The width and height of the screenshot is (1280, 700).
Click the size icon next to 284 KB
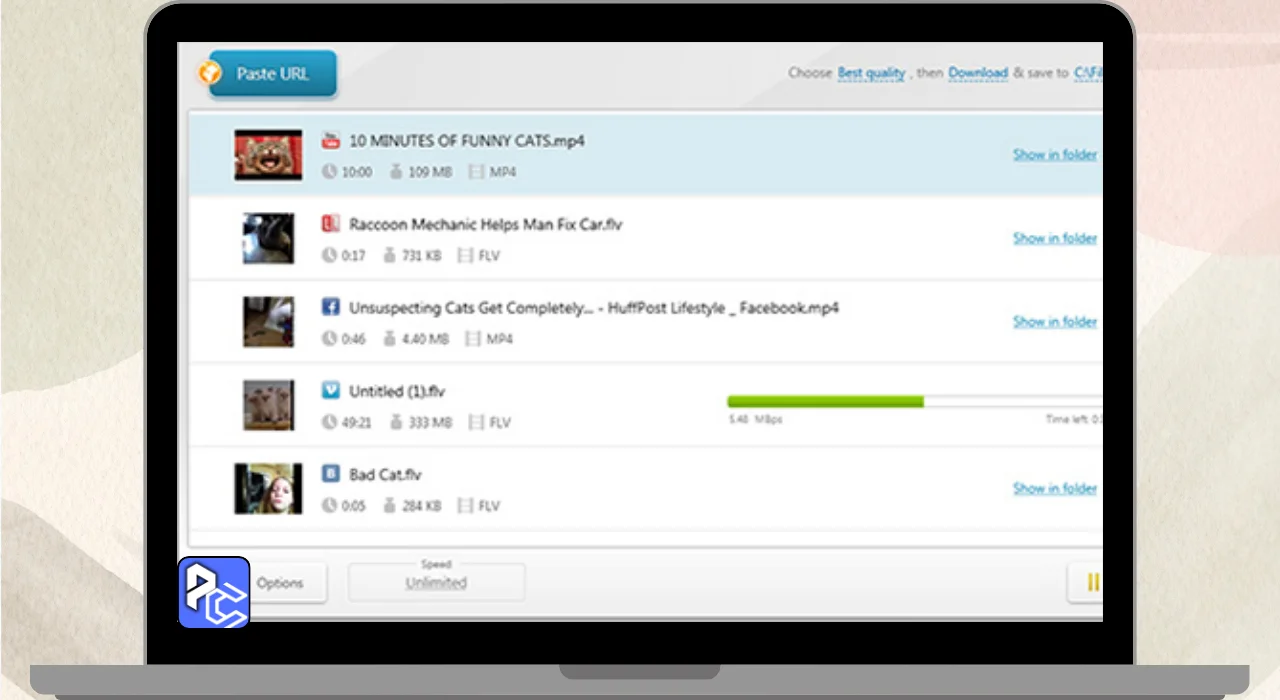[390, 506]
